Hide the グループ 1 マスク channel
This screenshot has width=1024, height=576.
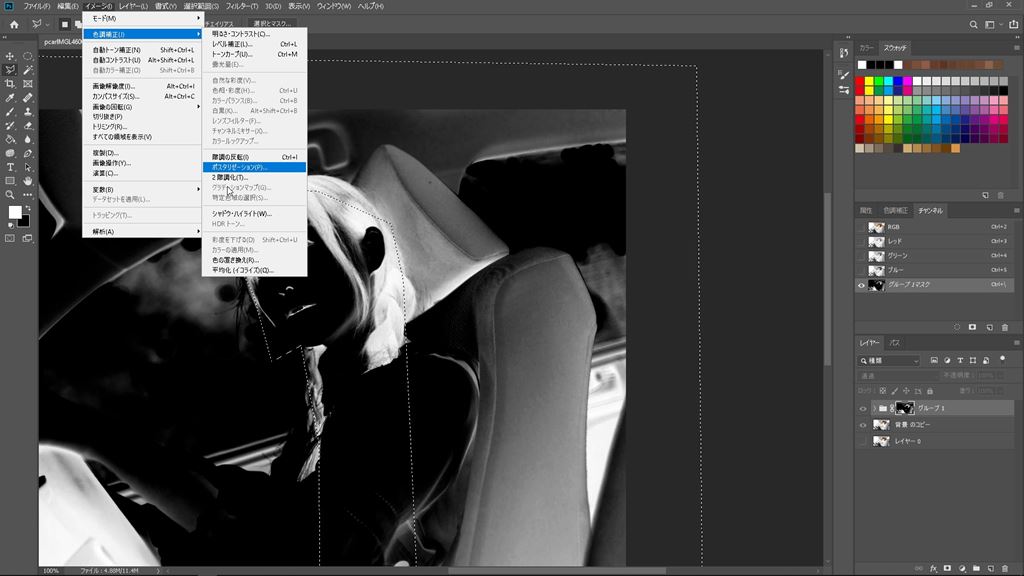tap(862, 285)
